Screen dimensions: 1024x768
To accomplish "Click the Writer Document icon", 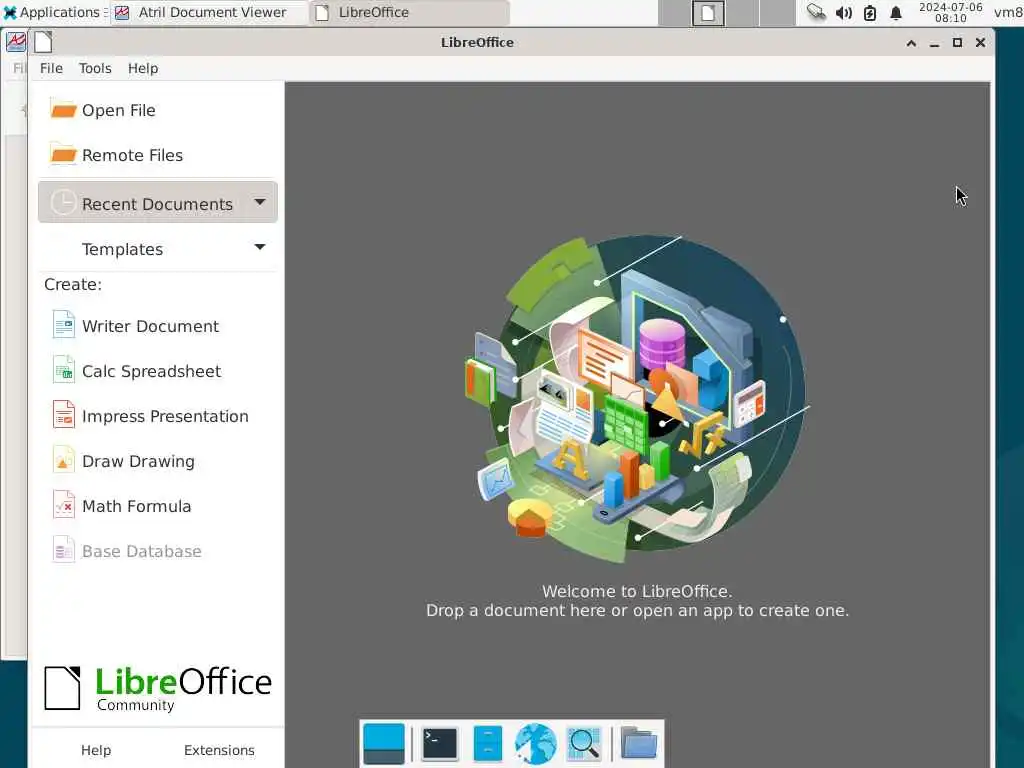I will click(64, 325).
